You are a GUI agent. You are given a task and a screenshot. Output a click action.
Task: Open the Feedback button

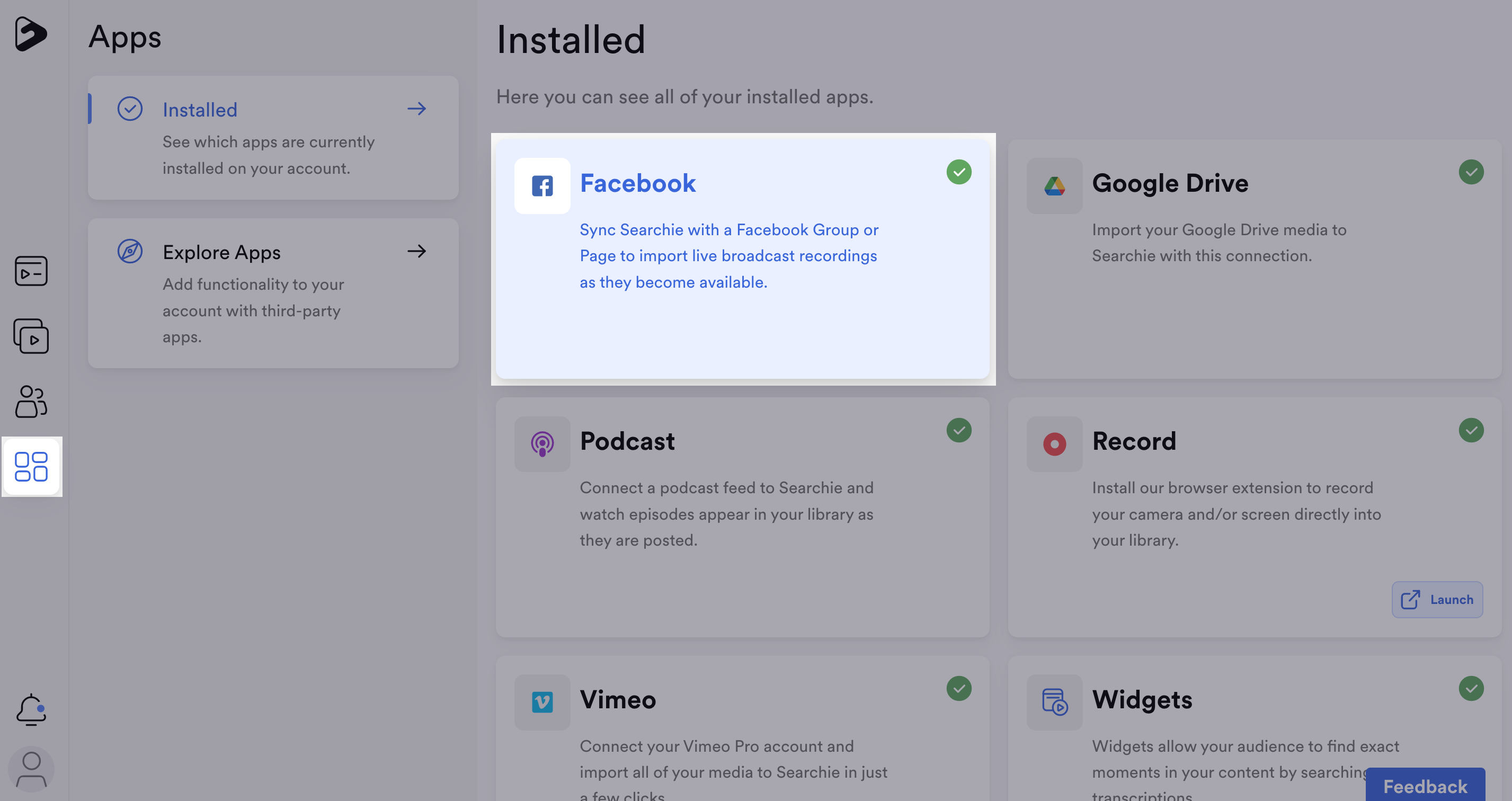(1425, 785)
